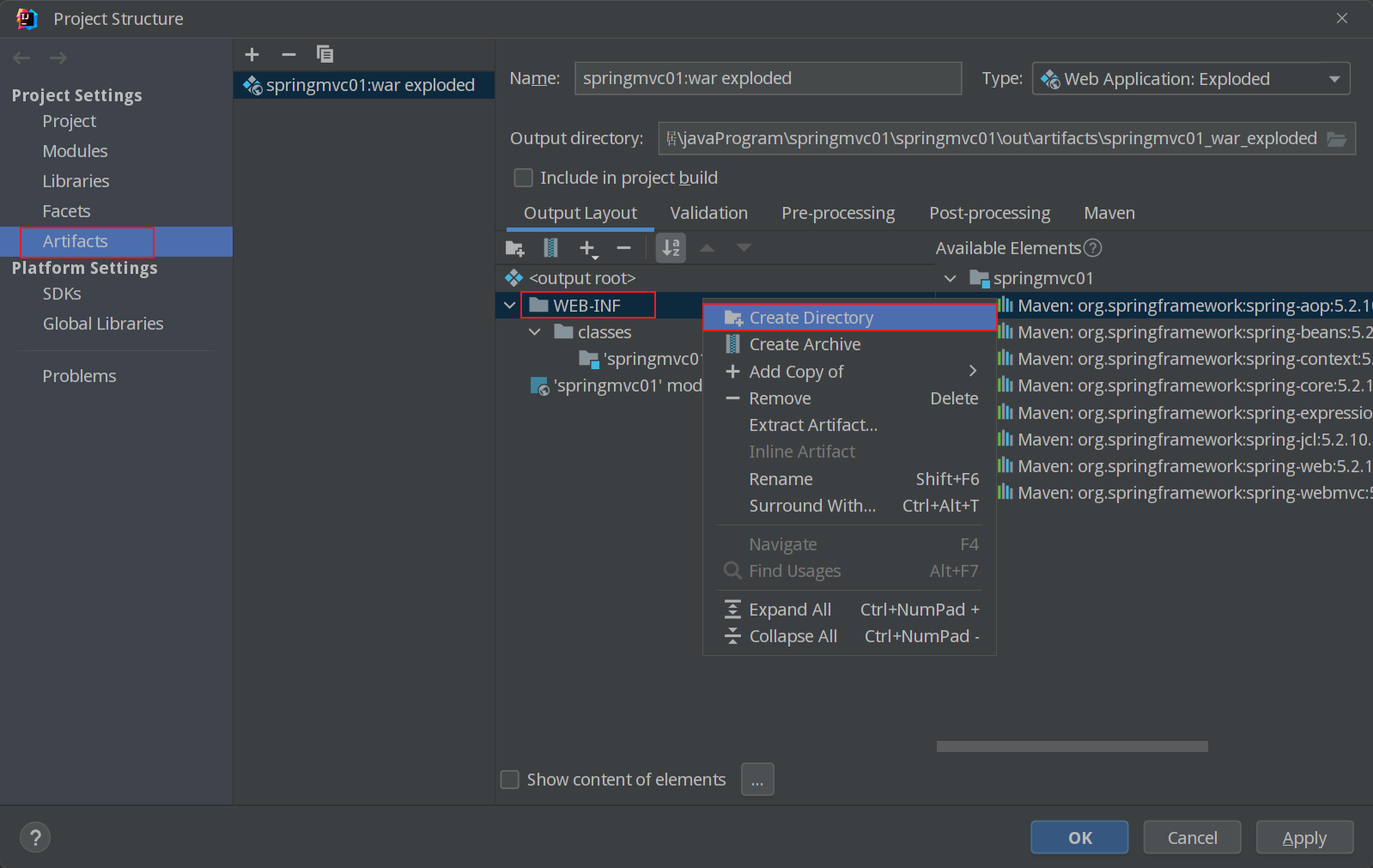Image resolution: width=1373 pixels, height=868 pixels.
Task: Click the move down arrow icon
Action: 744,248
